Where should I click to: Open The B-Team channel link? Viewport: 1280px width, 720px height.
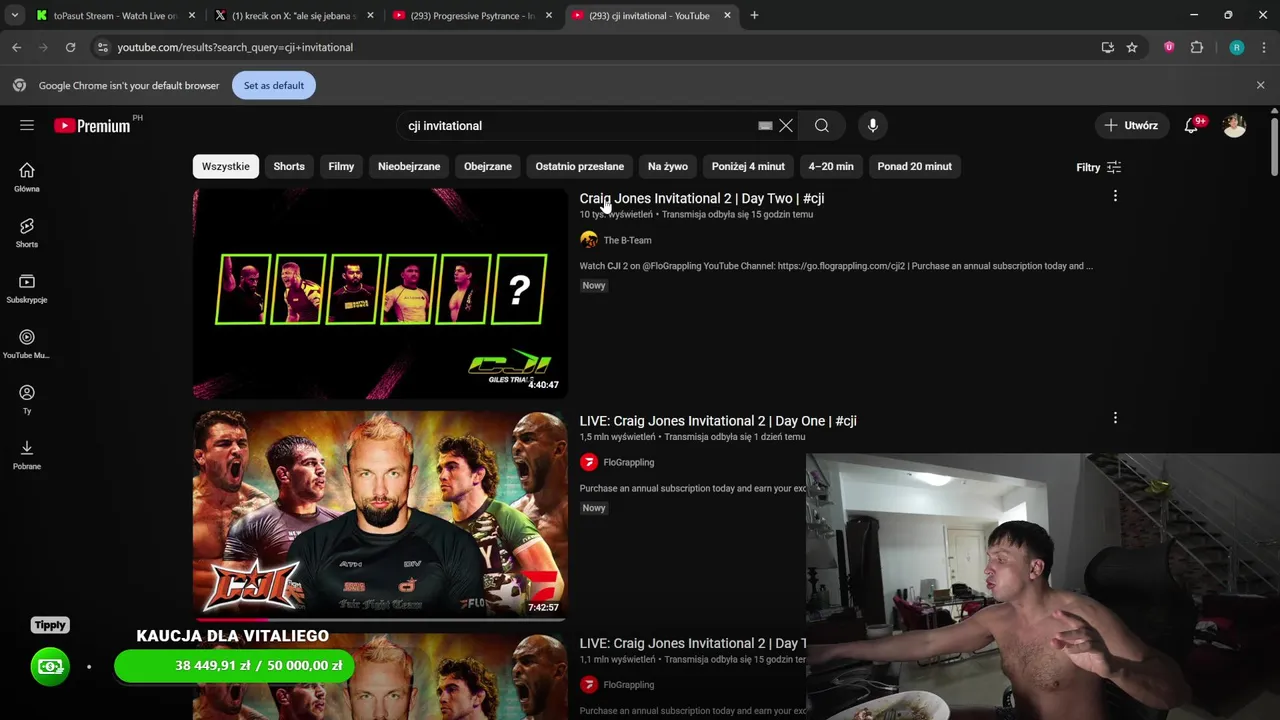click(x=627, y=240)
